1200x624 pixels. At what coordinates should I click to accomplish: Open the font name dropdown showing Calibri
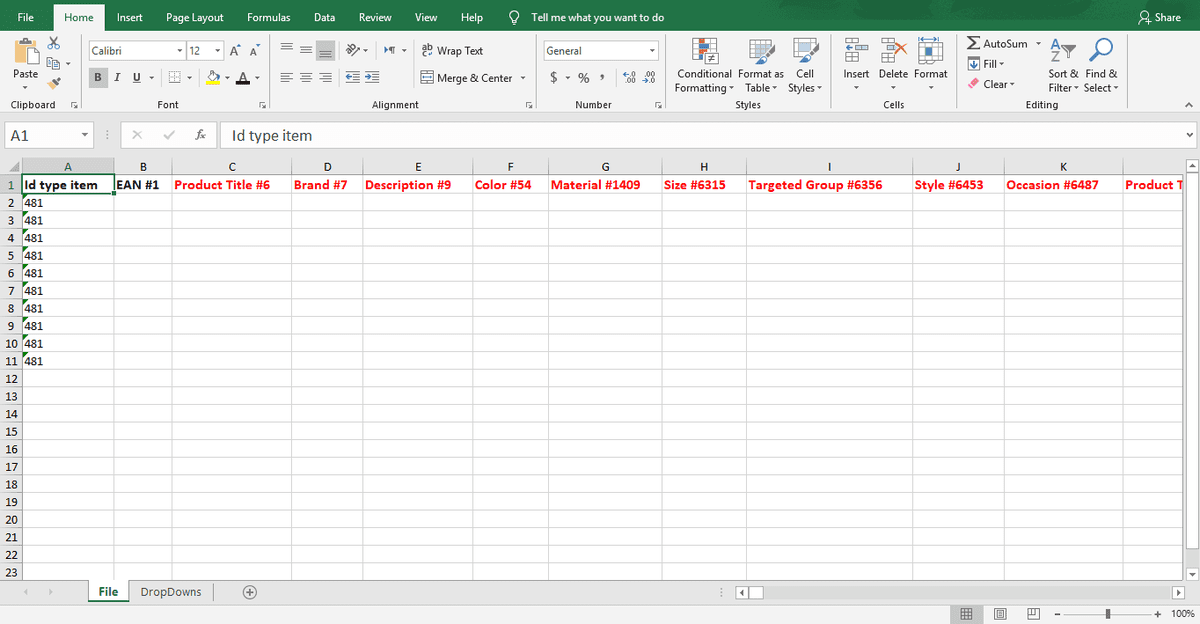click(179, 51)
